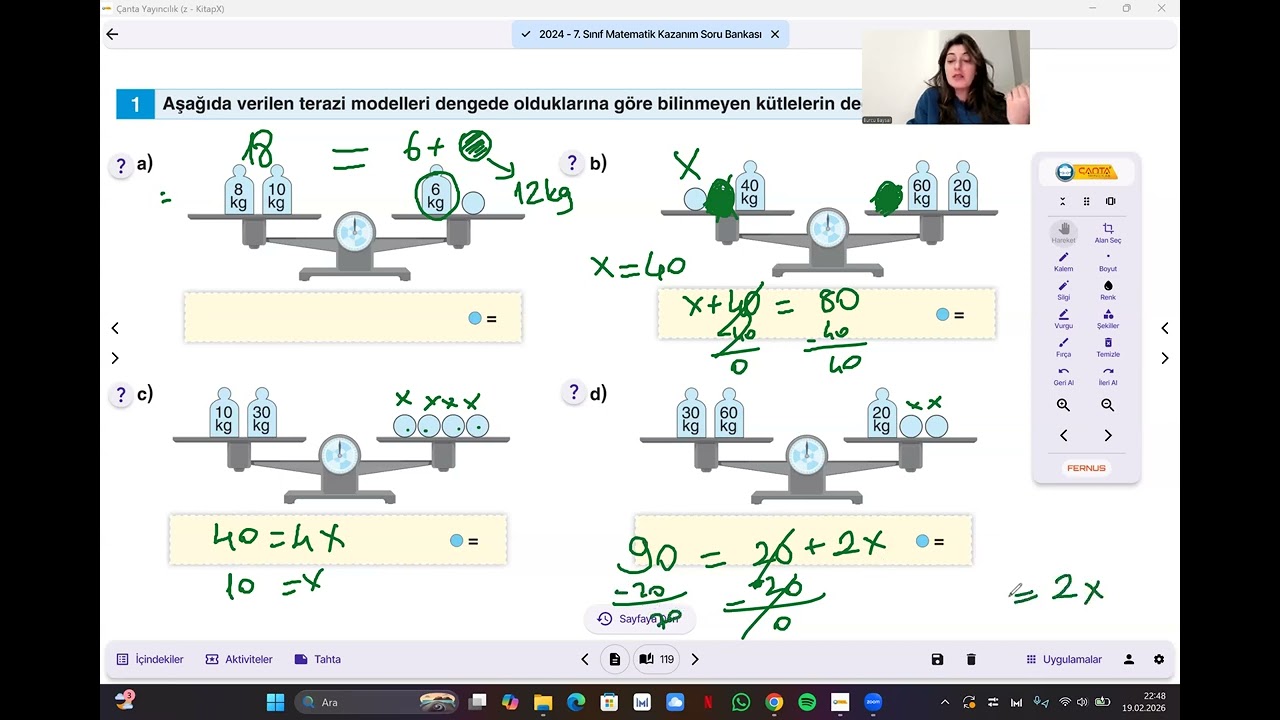
Task: Click left-edge forward chevron below it
Action: point(115,358)
